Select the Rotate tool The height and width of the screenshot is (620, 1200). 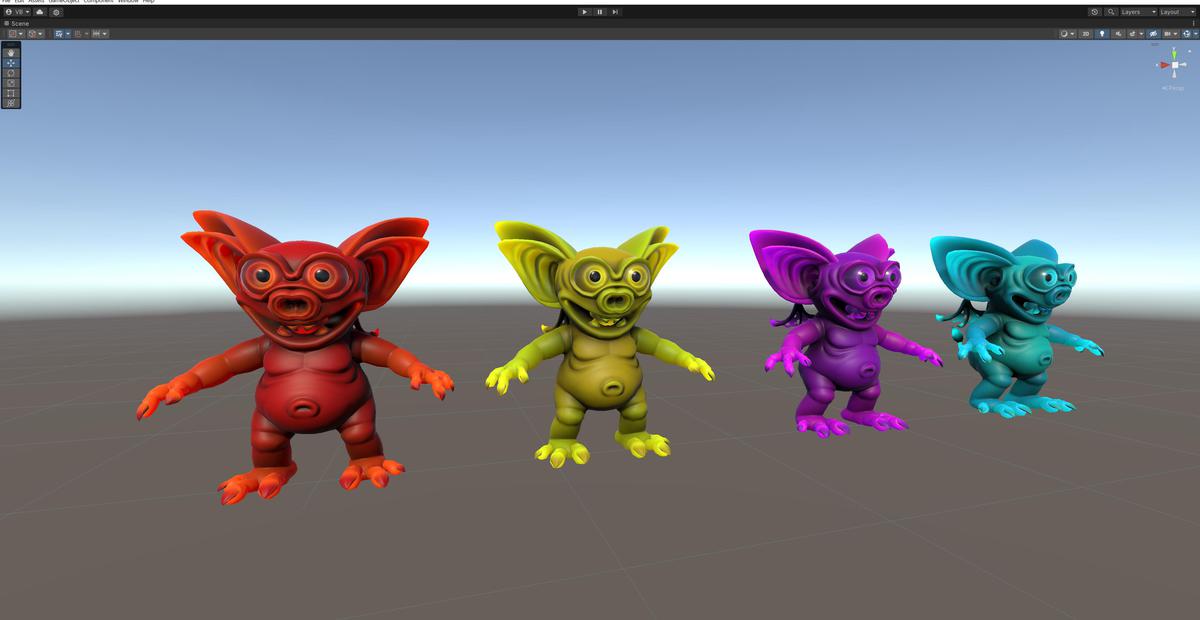coord(11,73)
